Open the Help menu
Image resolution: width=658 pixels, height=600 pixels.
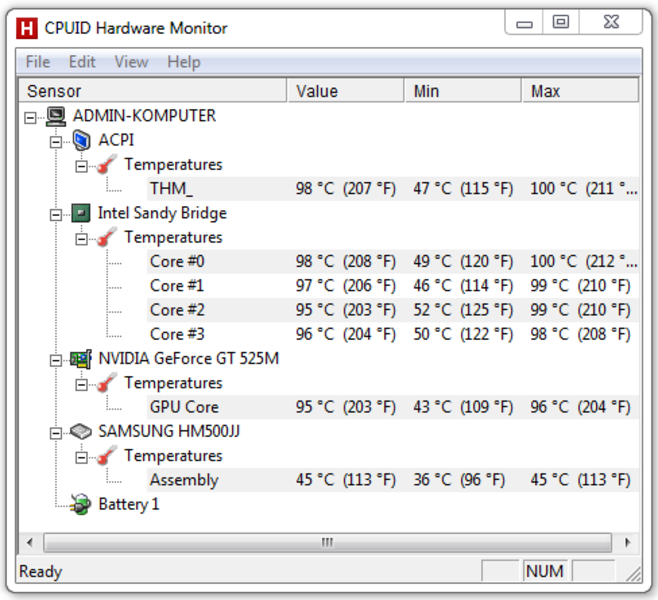[184, 62]
